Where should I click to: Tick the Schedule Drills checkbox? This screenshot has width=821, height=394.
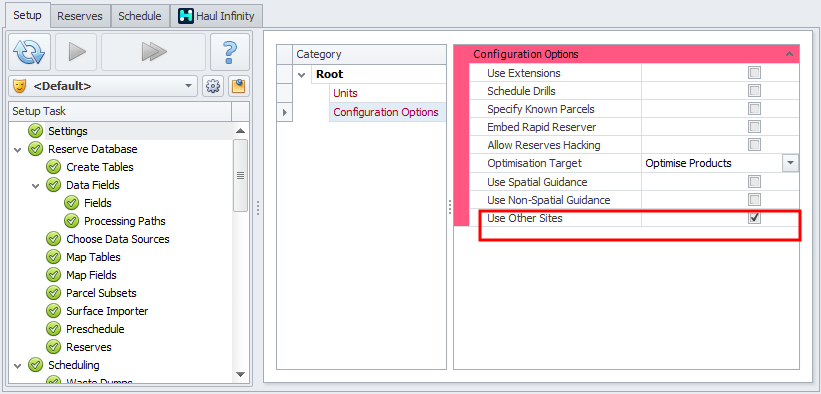pyautogui.click(x=754, y=91)
